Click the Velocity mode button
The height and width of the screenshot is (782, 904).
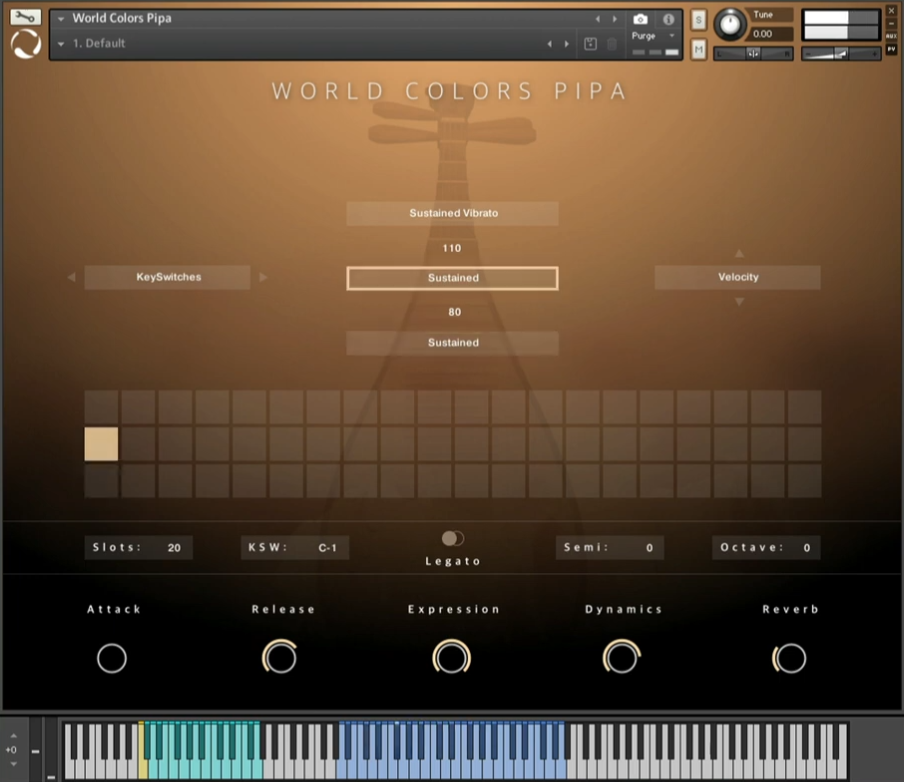click(737, 277)
